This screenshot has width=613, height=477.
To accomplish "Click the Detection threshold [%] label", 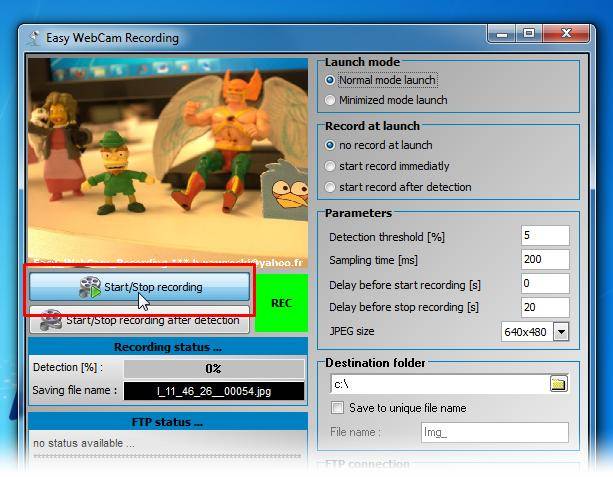I will click(x=387, y=237).
